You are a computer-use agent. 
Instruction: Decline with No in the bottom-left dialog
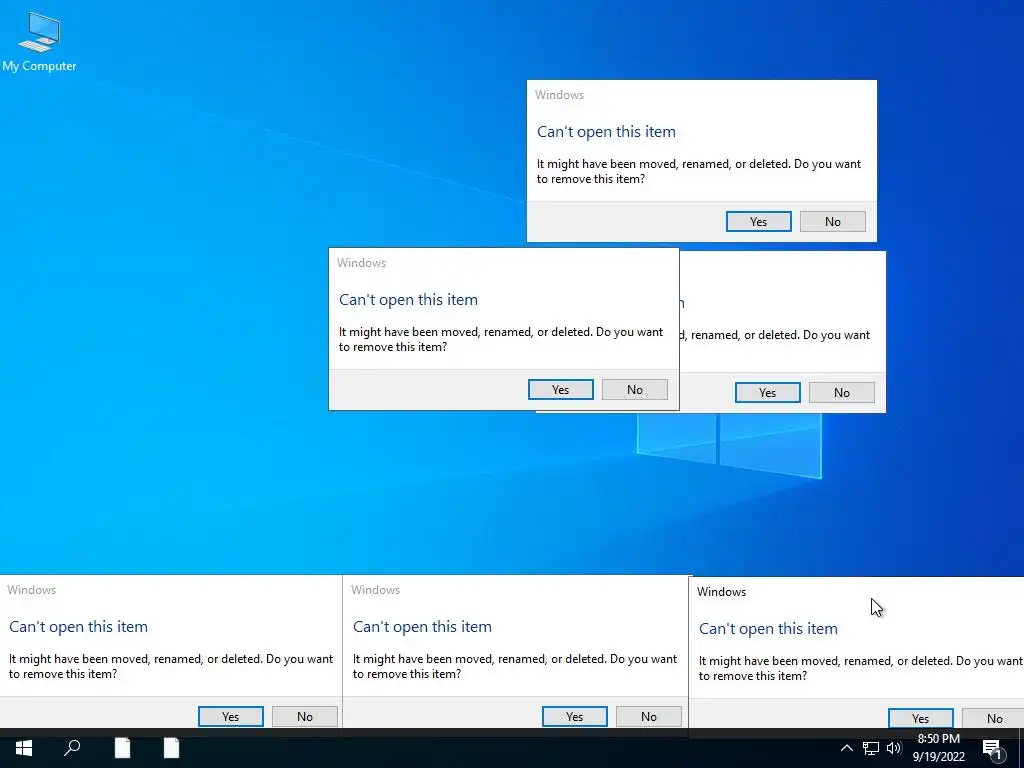point(305,716)
